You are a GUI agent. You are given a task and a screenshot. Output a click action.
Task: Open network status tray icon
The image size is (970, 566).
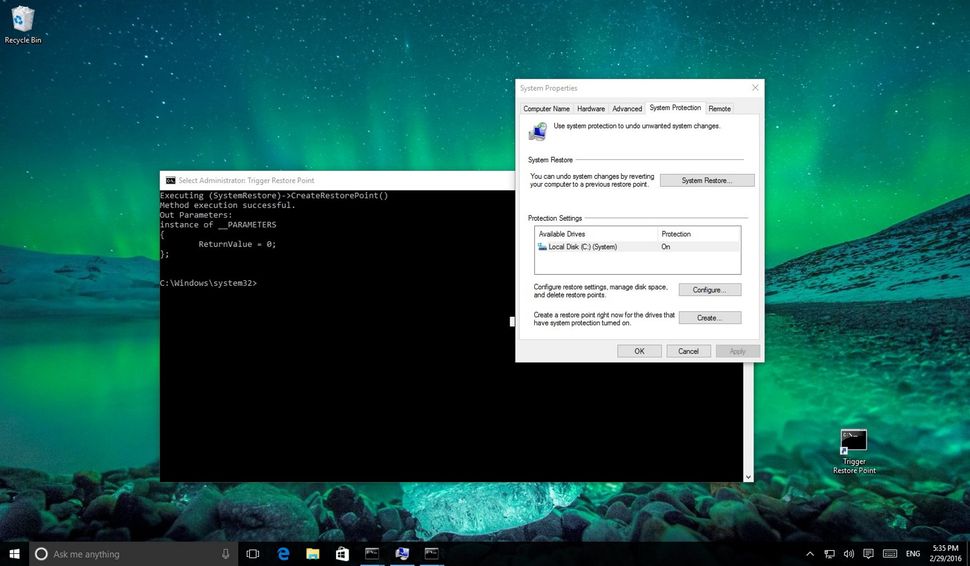coord(829,554)
